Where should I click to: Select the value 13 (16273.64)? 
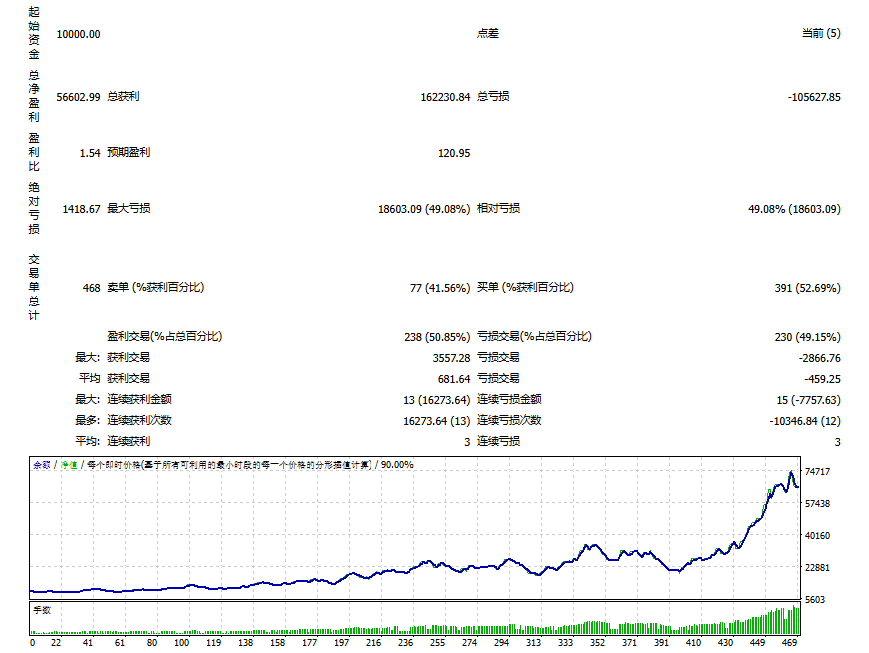pos(437,400)
